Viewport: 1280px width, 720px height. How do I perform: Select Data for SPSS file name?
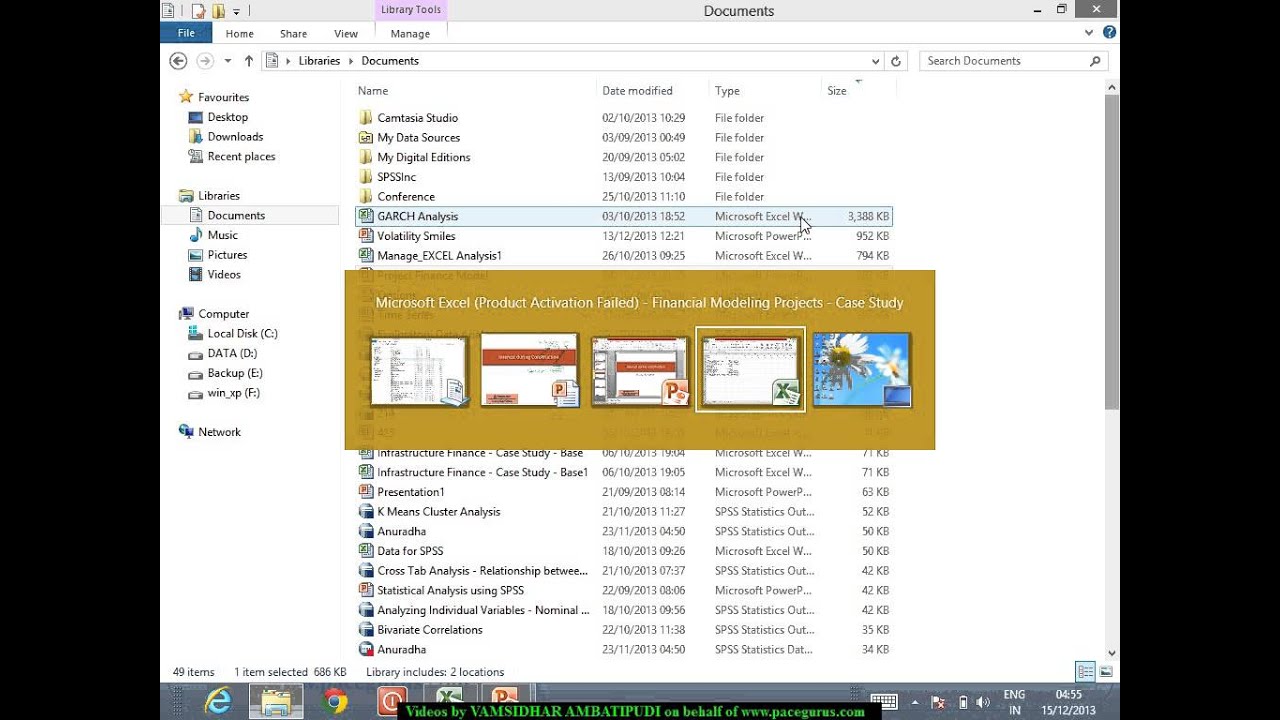click(x=410, y=551)
